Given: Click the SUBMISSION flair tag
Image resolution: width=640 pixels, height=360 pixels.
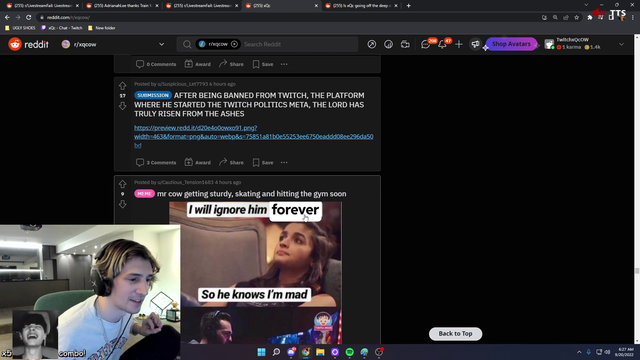Looking at the screenshot, I should point(153,95).
